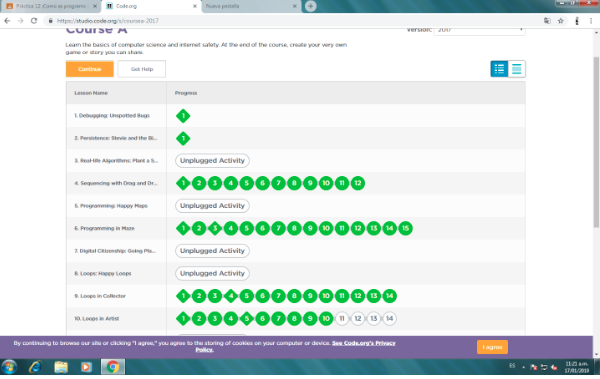Open level 15 of Programming in Maze
This screenshot has height=379, width=600.
(405, 228)
